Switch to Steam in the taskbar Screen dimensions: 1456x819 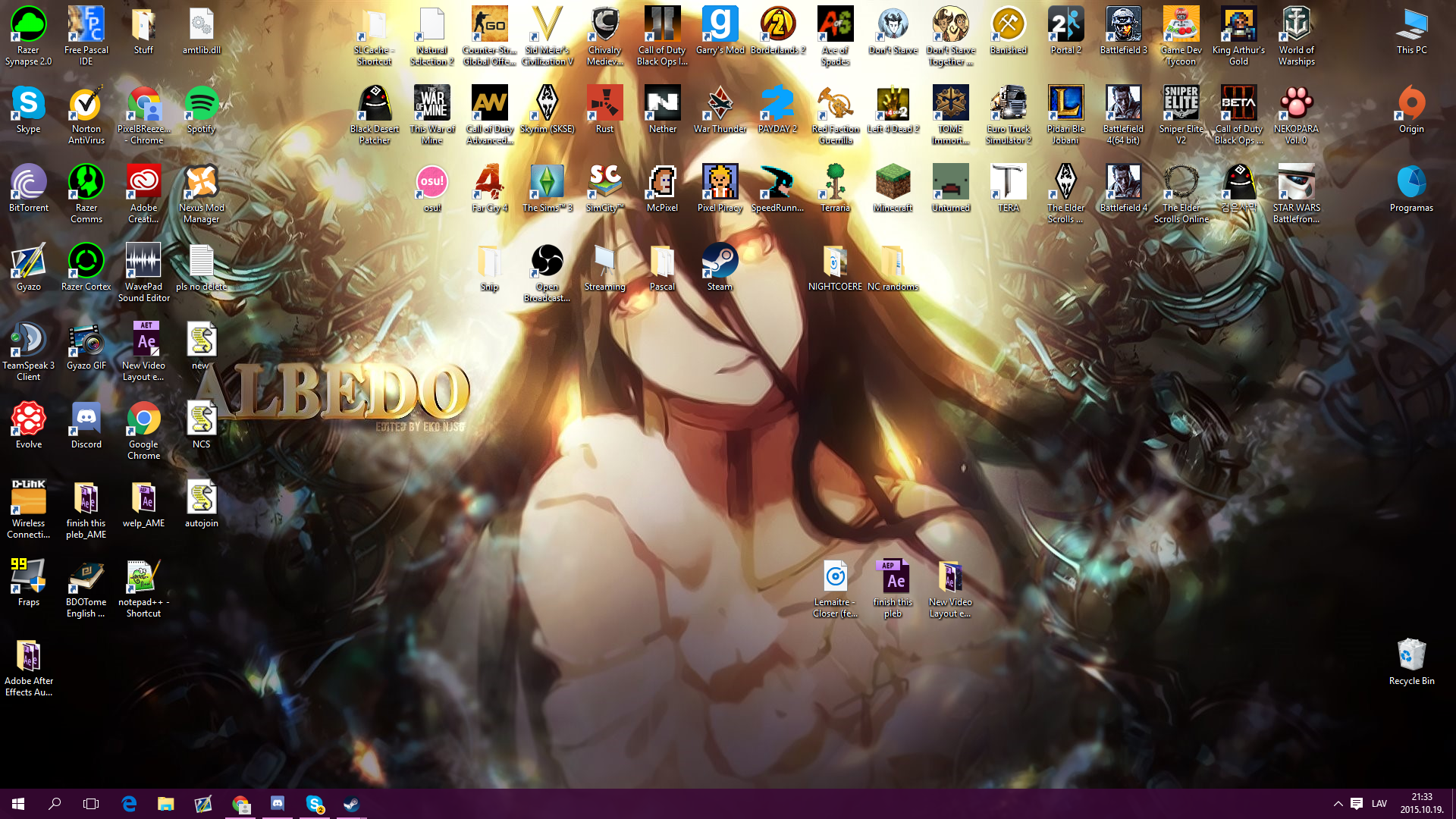[x=351, y=804]
